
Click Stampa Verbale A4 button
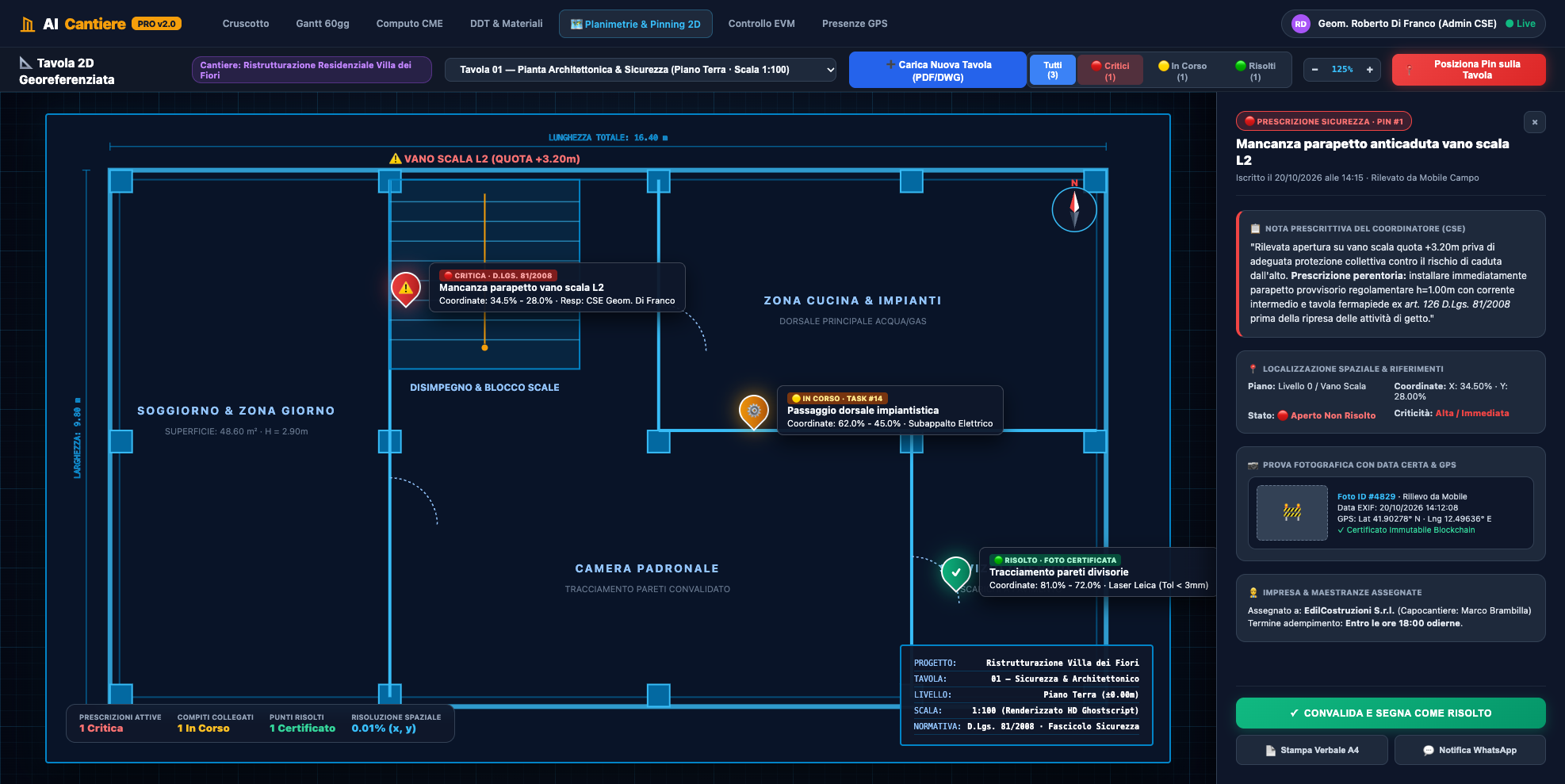1312,750
